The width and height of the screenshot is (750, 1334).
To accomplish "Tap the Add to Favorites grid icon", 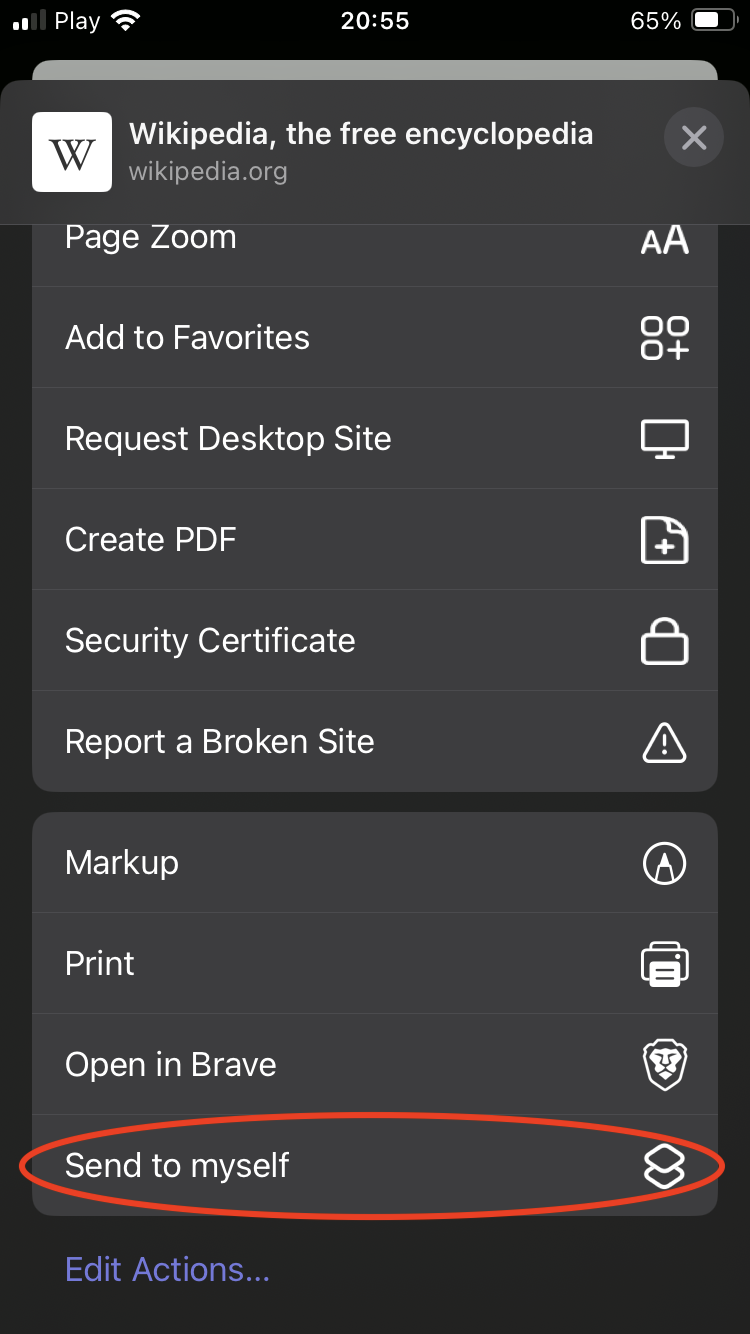I will [x=664, y=338].
